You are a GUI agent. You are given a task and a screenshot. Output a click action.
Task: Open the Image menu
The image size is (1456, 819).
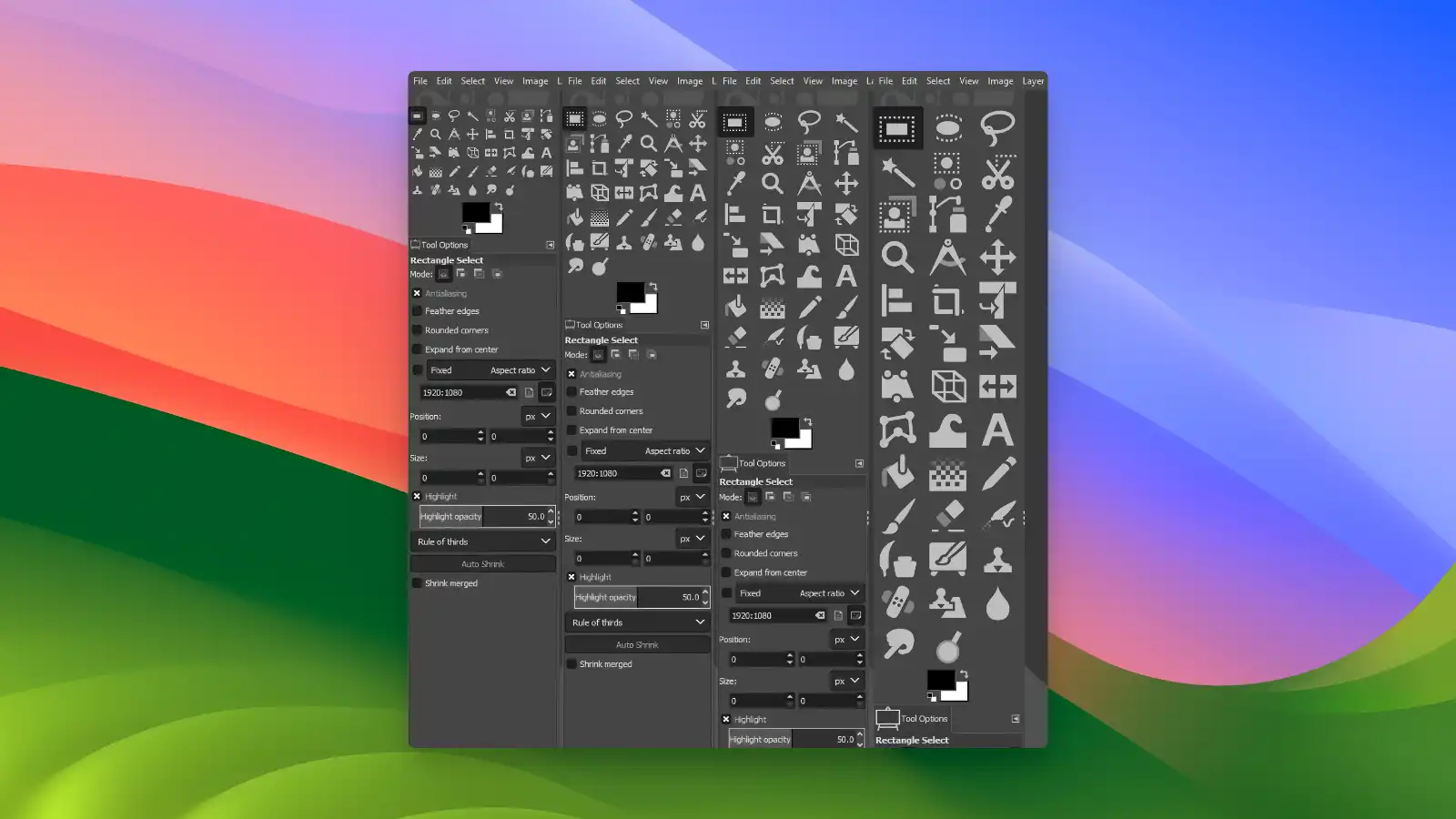click(1000, 81)
